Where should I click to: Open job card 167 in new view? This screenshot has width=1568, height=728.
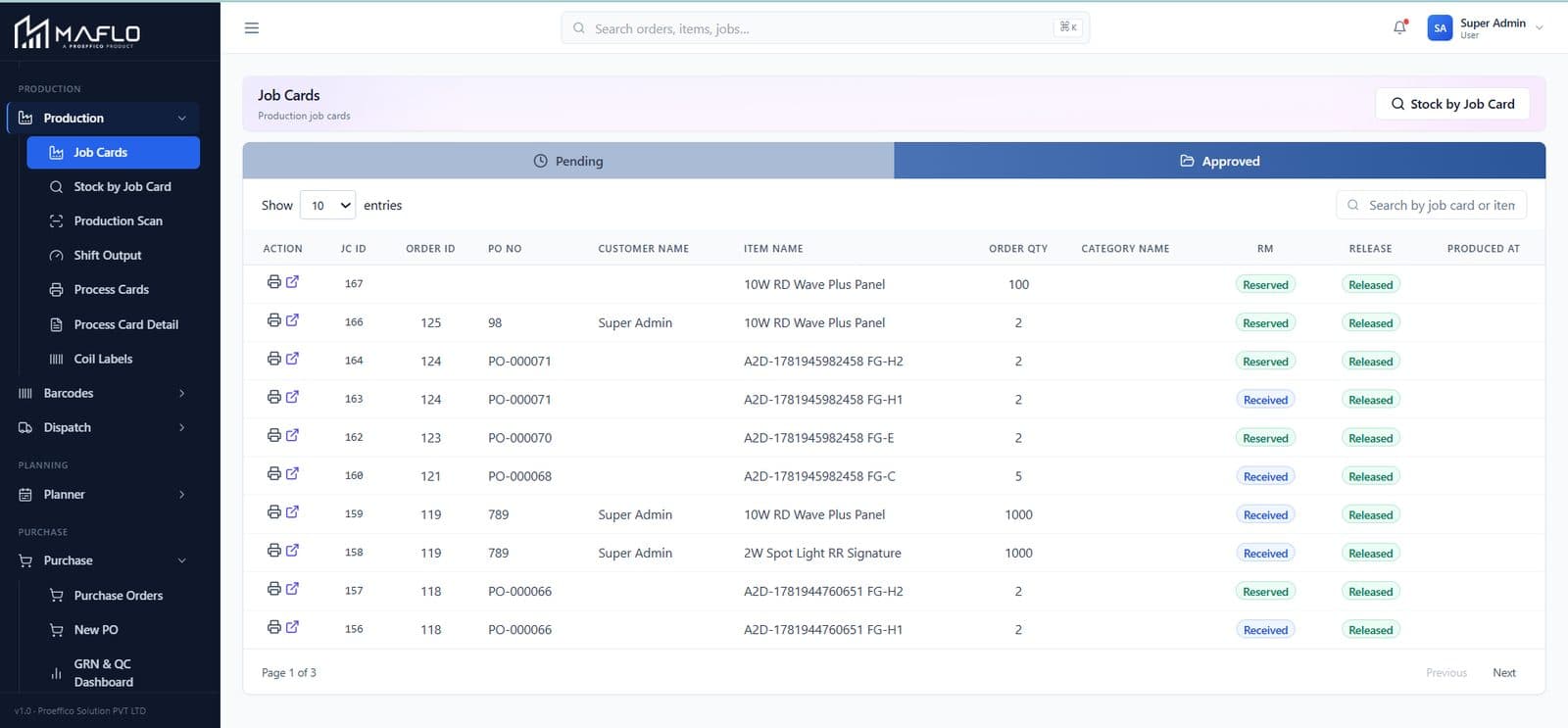point(292,282)
